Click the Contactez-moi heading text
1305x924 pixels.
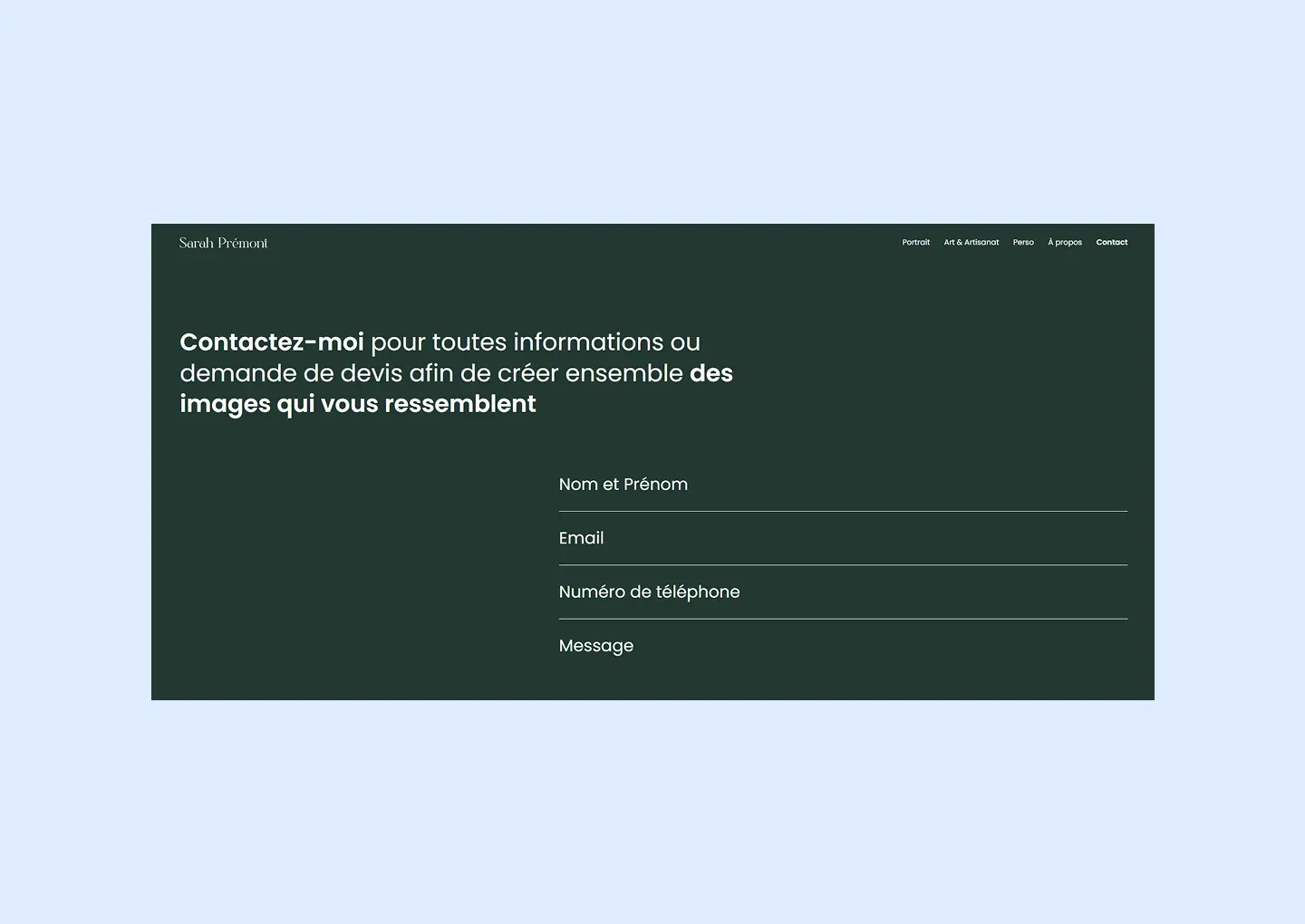pos(271,342)
